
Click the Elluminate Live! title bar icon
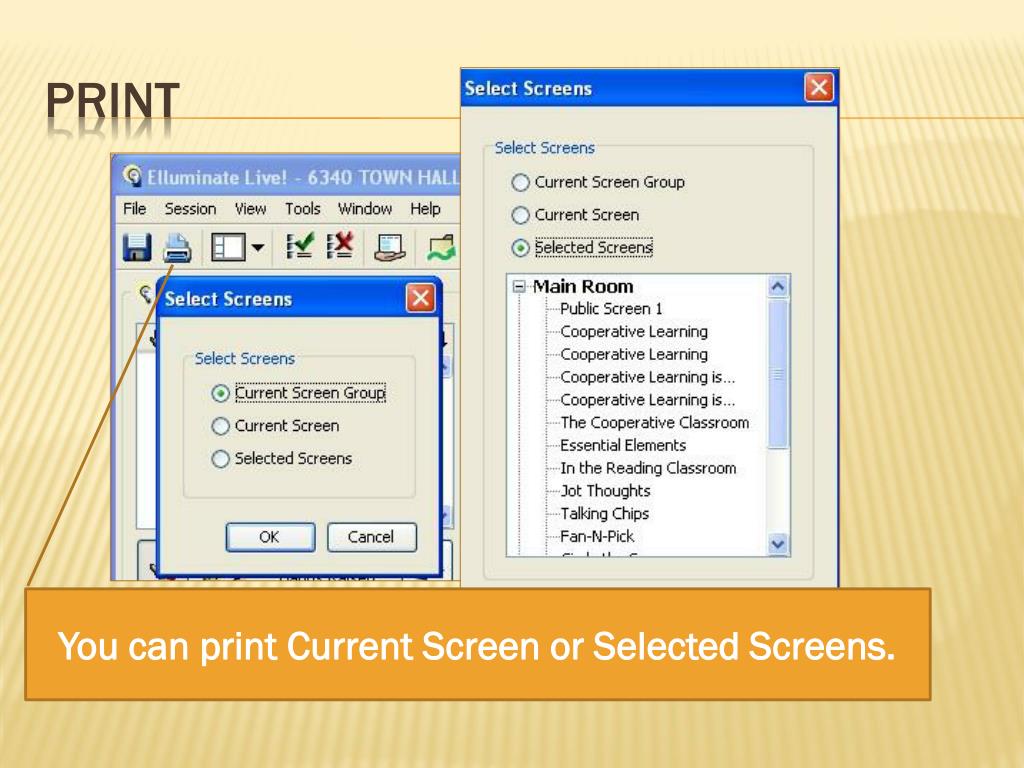tap(133, 176)
